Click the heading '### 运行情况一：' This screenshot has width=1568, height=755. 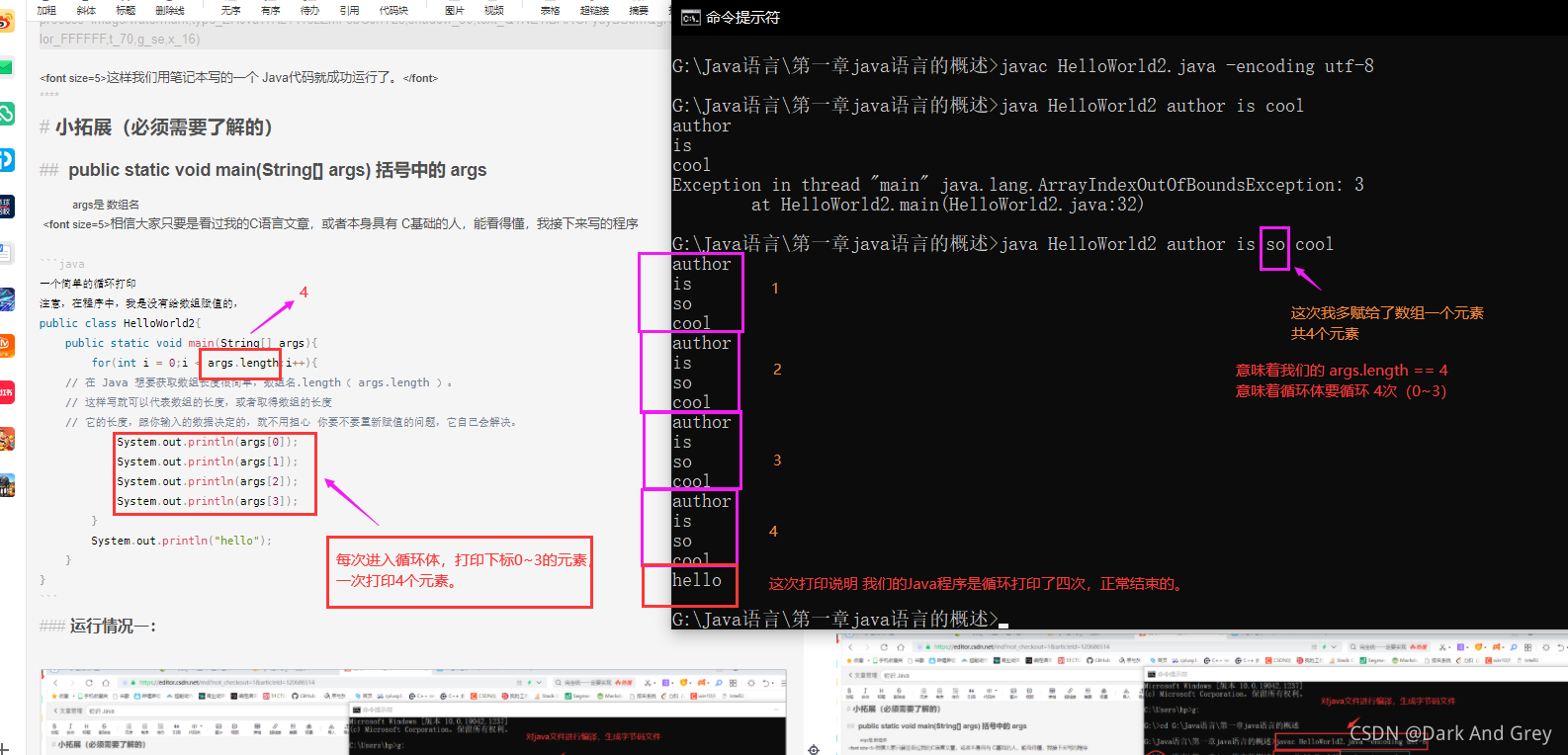(x=98, y=626)
